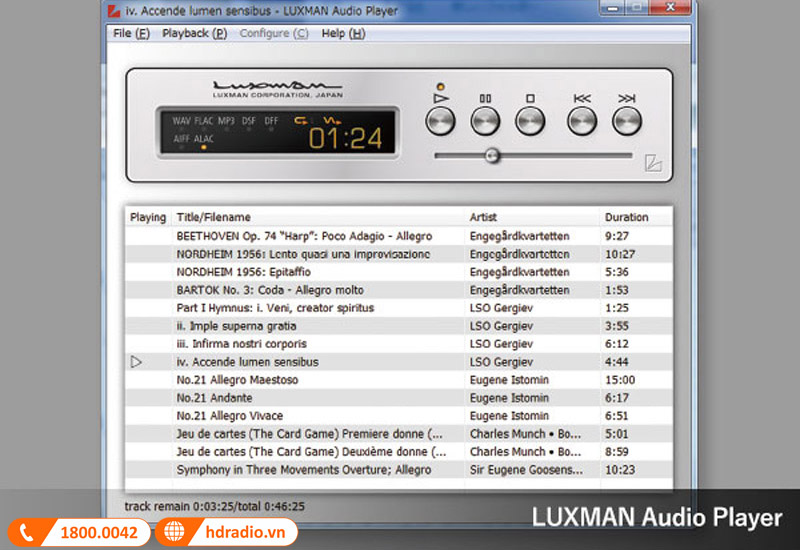
Task: Skip to next track knob
Action: pyautogui.click(x=627, y=121)
